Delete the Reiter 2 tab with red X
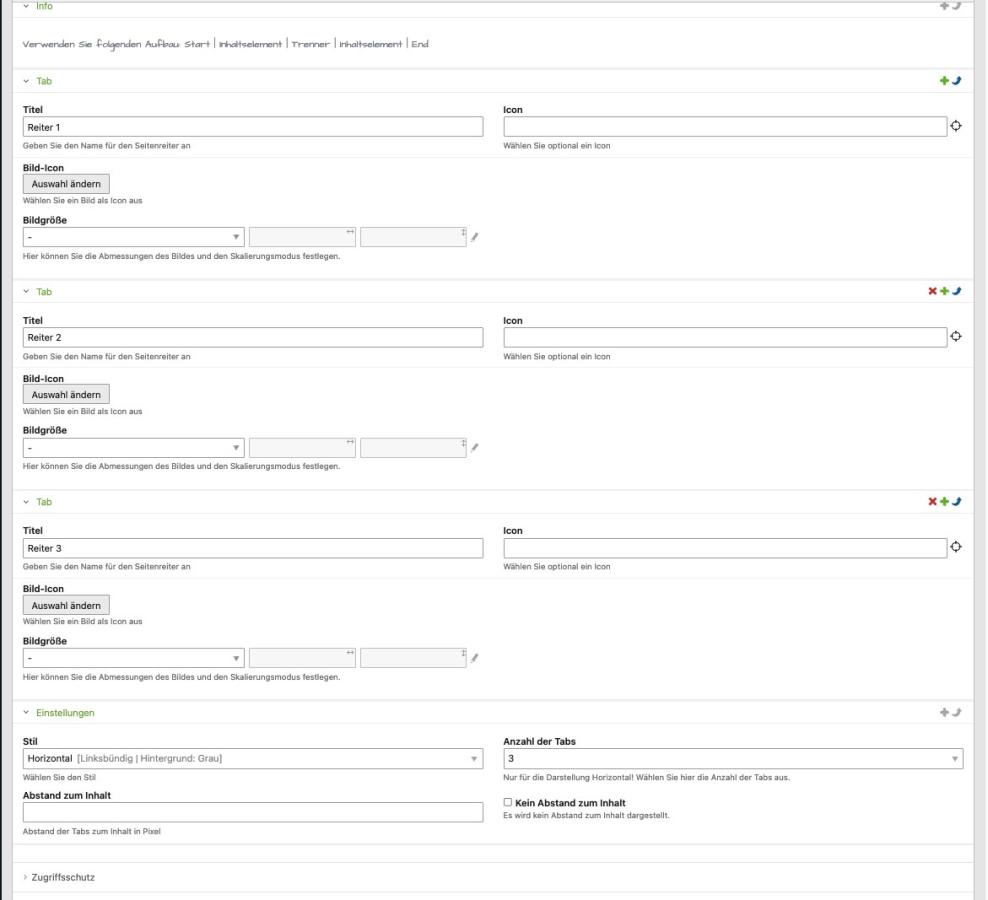This screenshot has width=988, height=900. (933, 291)
